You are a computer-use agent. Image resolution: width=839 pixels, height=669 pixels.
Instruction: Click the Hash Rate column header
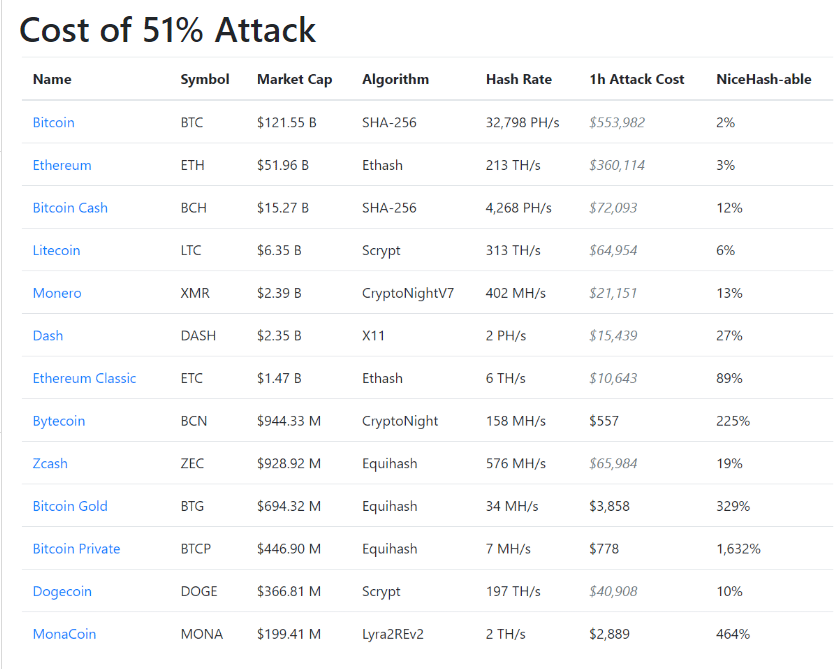518,79
